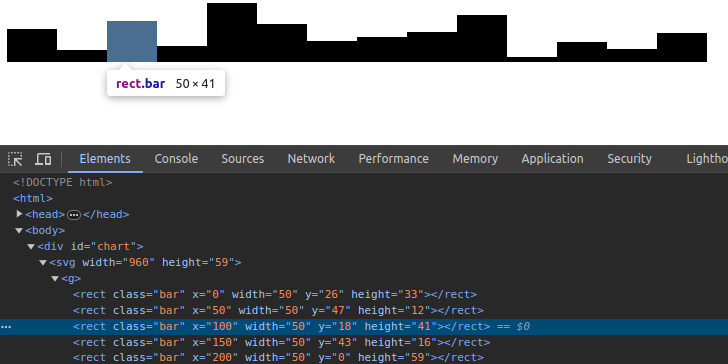Viewport: 728px width, 364px height.
Task: Switch to the Network tab
Action: pos(311,159)
